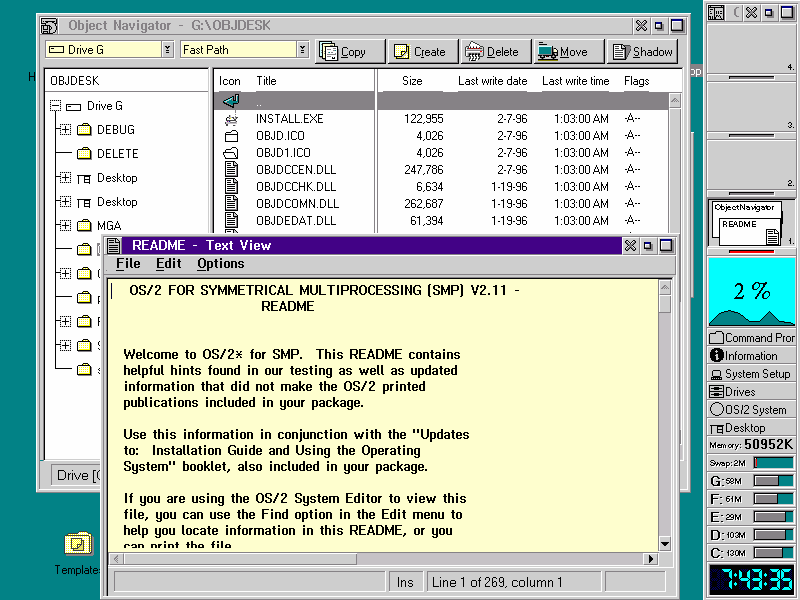This screenshot has width=800, height=600.
Task: Open the Edit menu in Text View
Action: pyautogui.click(x=168, y=264)
